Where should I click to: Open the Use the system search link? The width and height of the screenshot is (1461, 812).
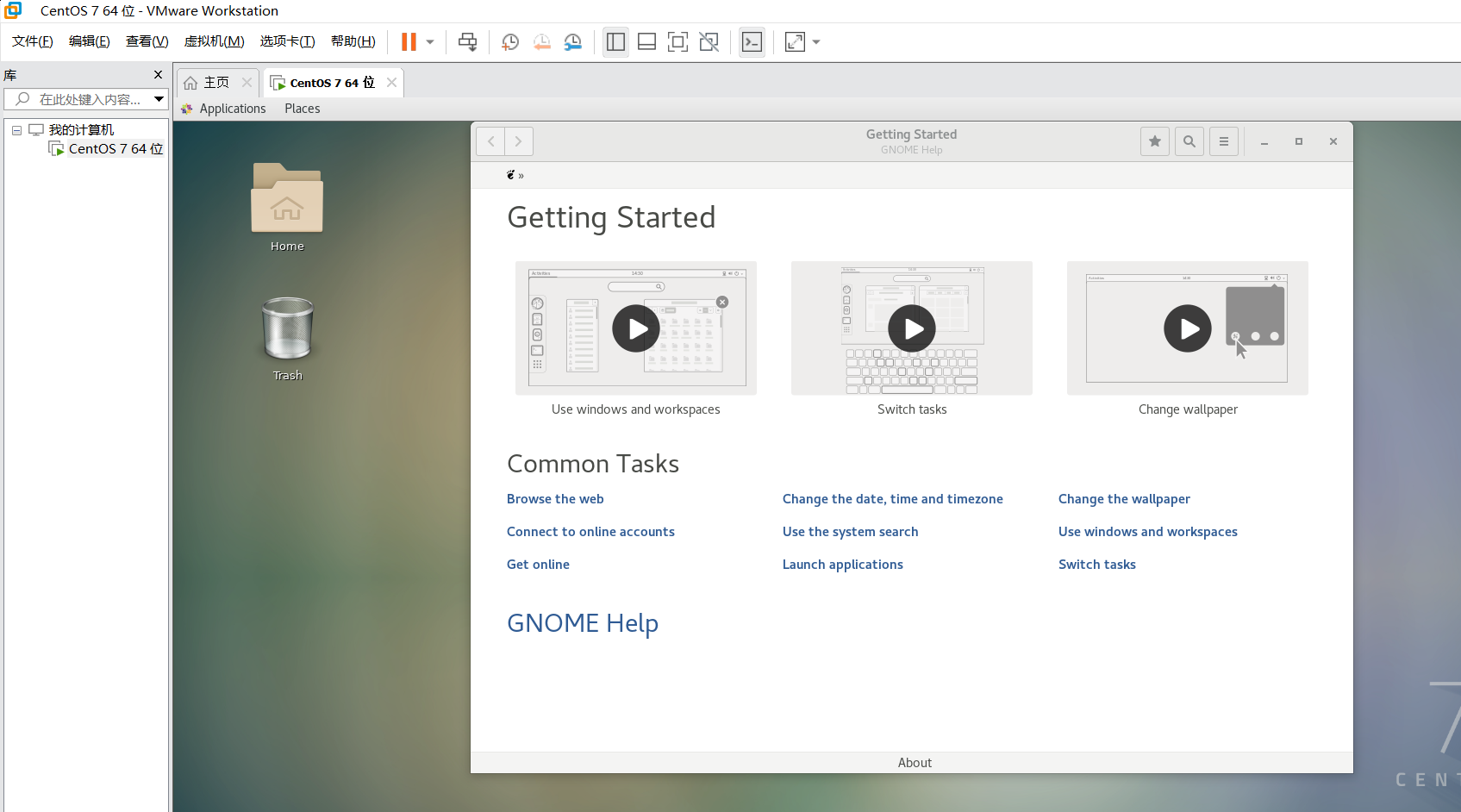(x=851, y=532)
